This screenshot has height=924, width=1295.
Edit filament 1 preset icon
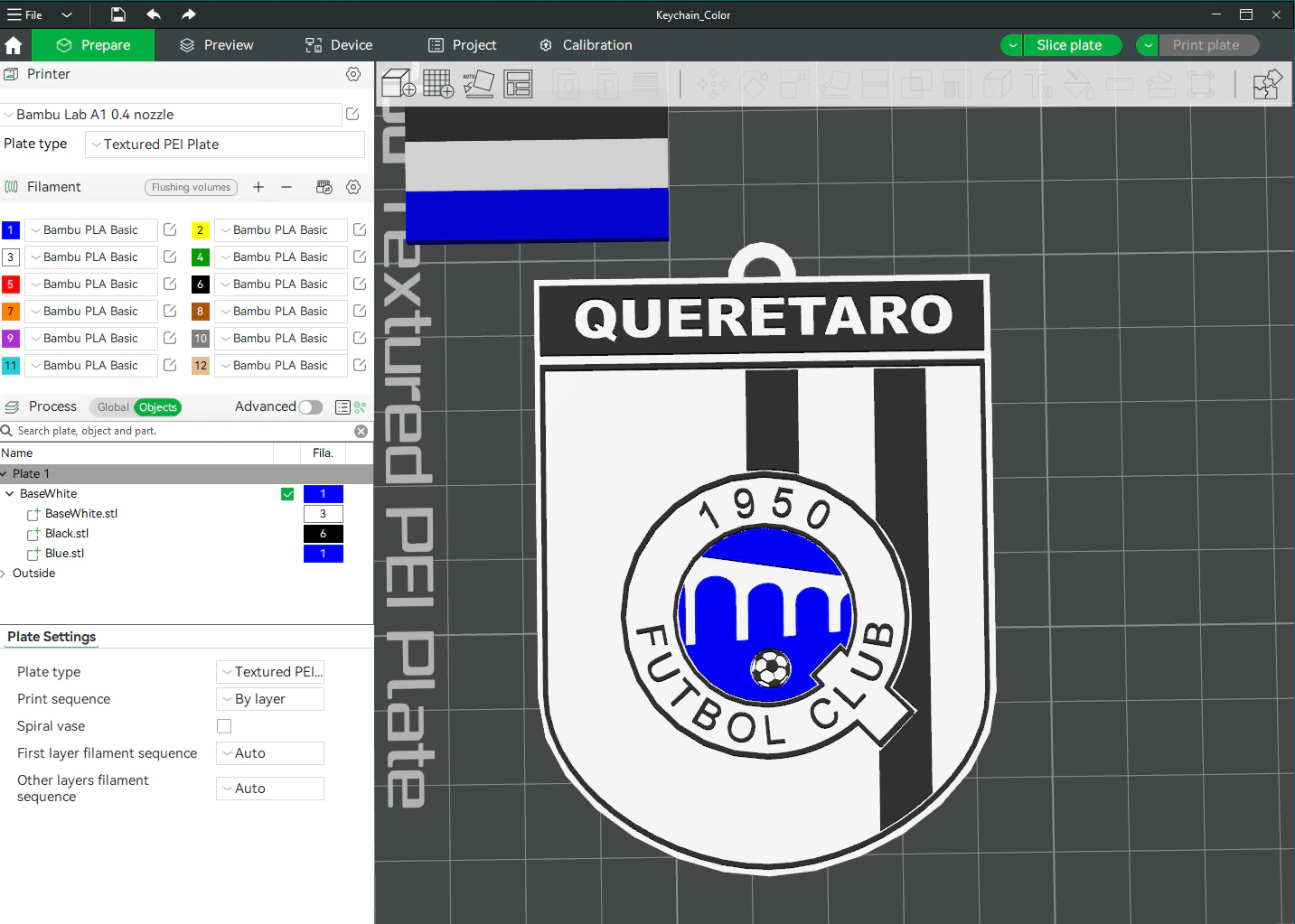tap(170, 229)
